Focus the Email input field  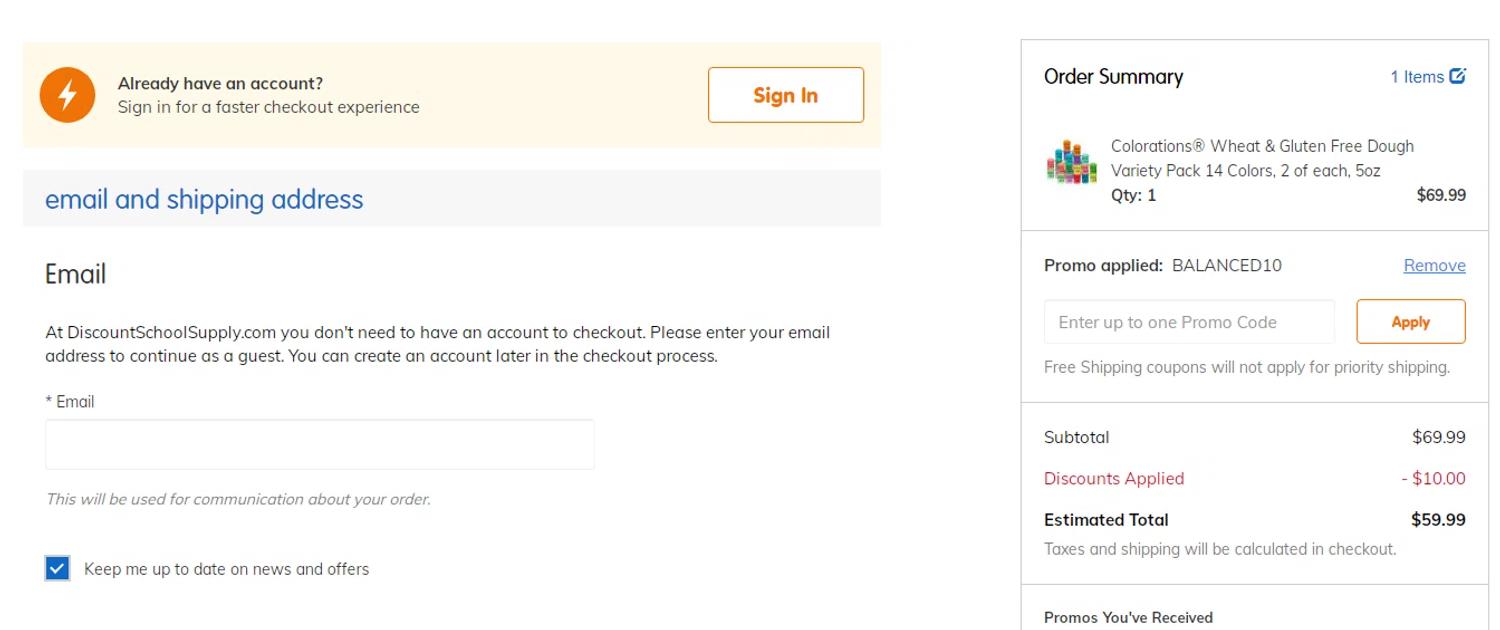click(320, 445)
